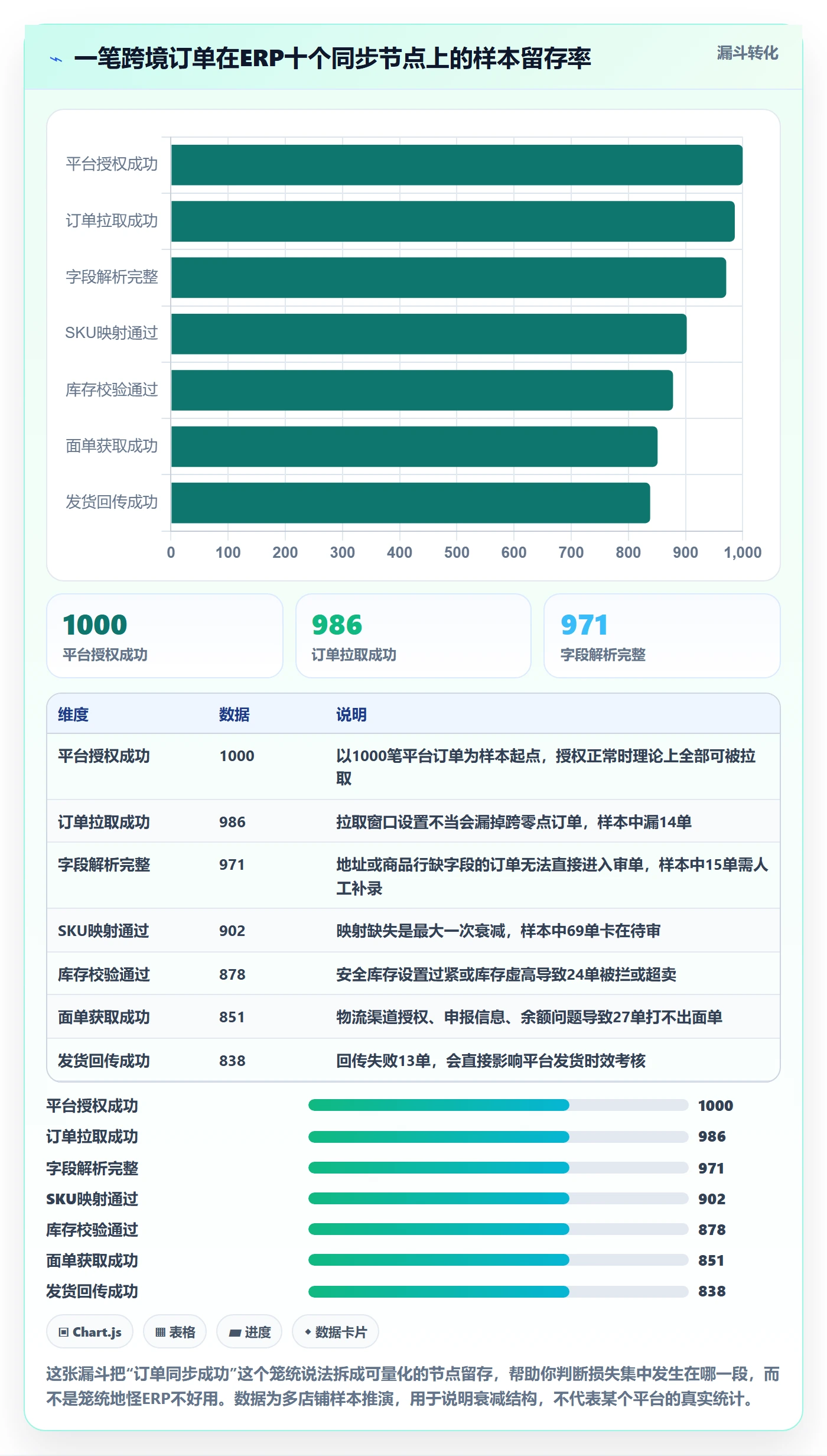
Task: Click the note about 回传失败13单
Action: pos(491,1061)
